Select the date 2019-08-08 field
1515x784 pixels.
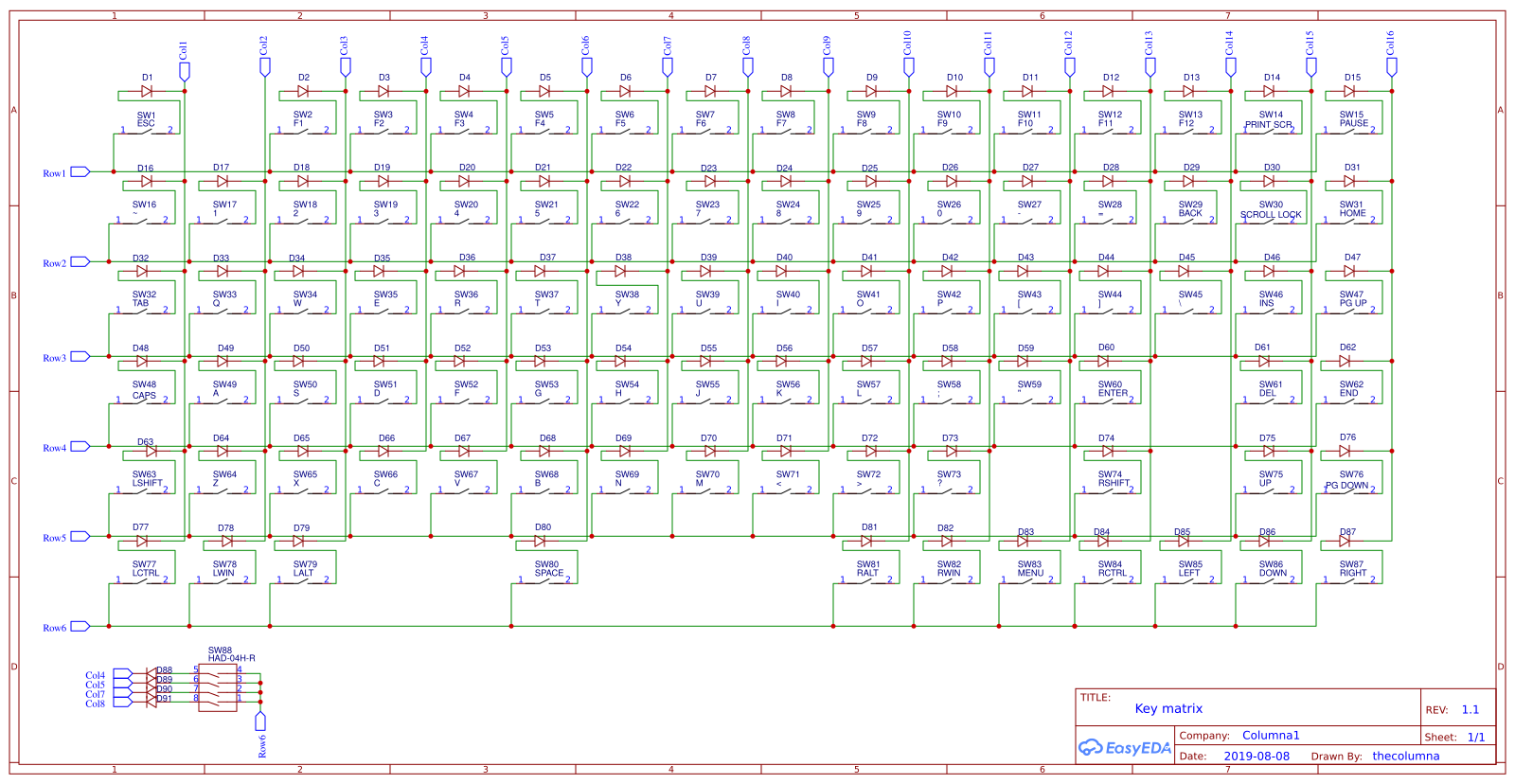pos(1257,756)
